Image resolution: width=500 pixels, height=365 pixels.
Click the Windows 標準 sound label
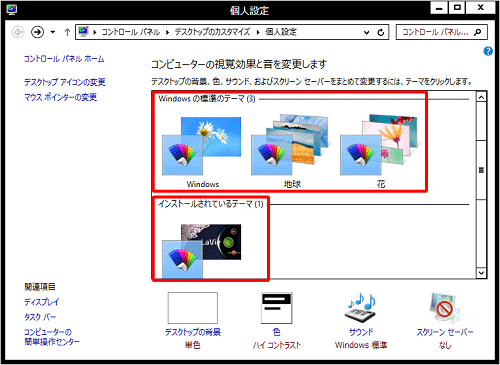pyautogui.click(x=361, y=345)
